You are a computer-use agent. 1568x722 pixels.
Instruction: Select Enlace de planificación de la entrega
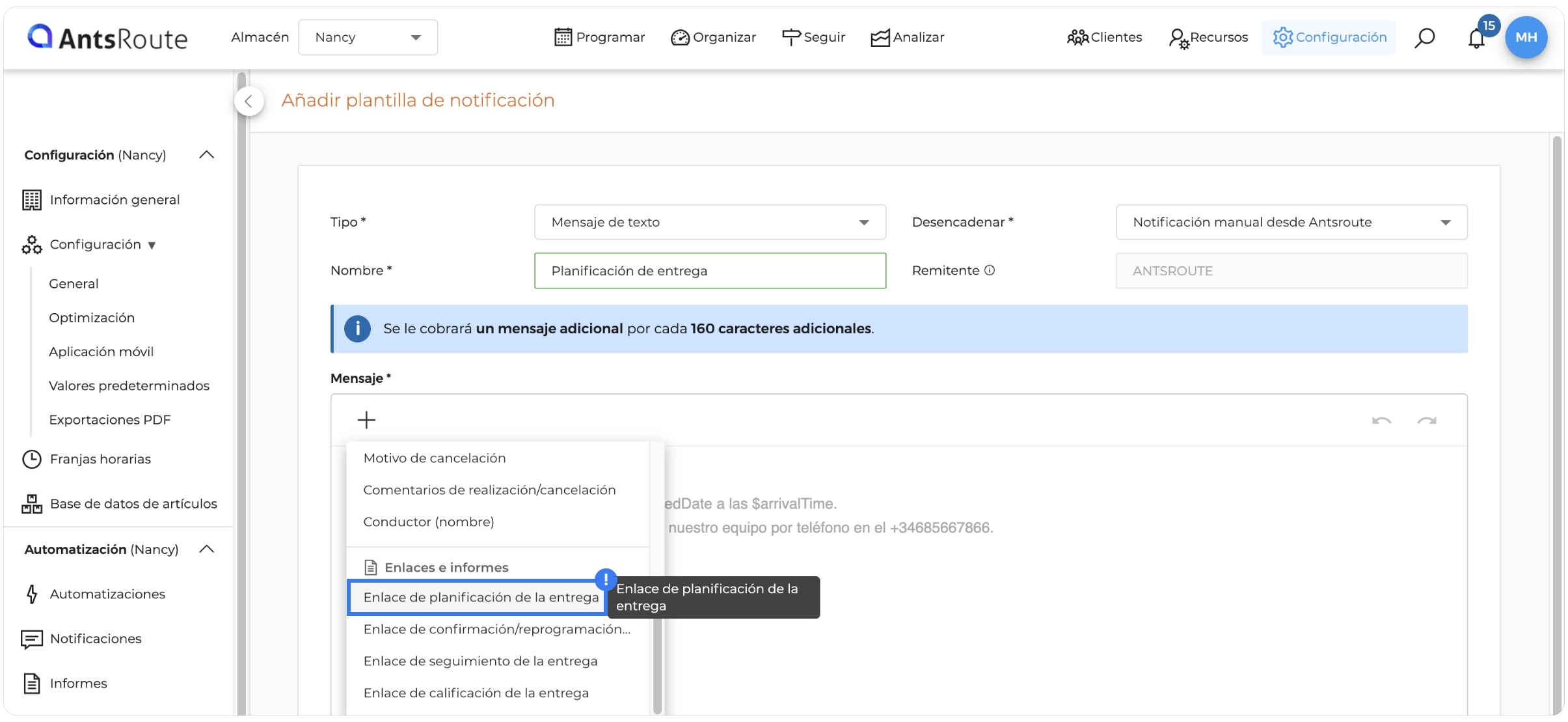click(x=478, y=597)
